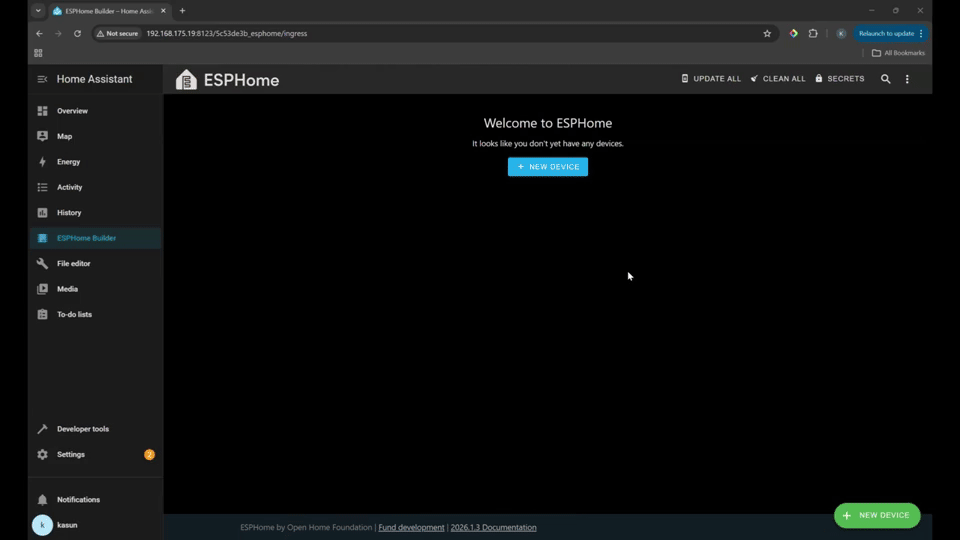Go to the Map page
The width and height of the screenshot is (960, 540).
(x=64, y=136)
